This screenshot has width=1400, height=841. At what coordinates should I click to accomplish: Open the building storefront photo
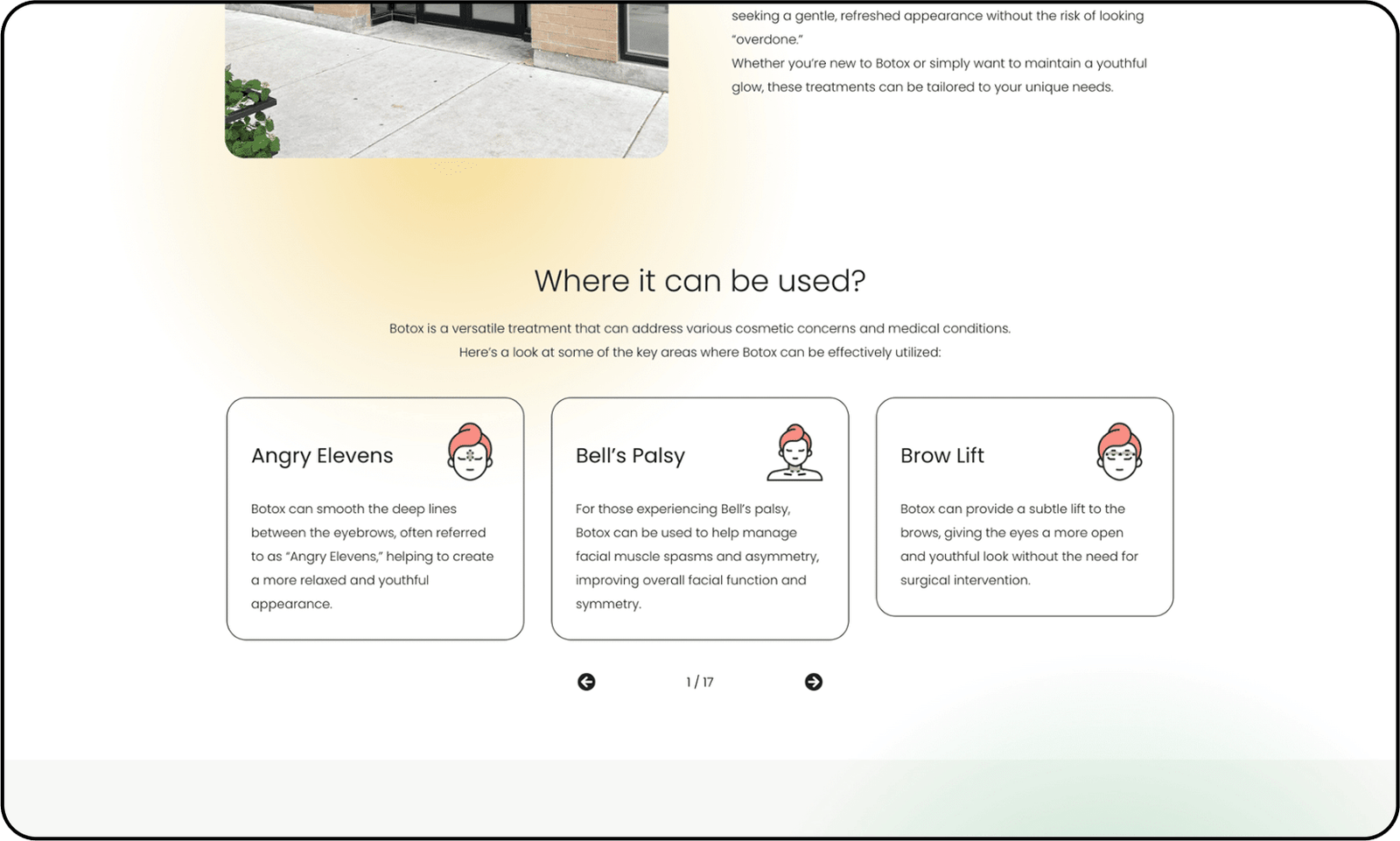pos(446,80)
